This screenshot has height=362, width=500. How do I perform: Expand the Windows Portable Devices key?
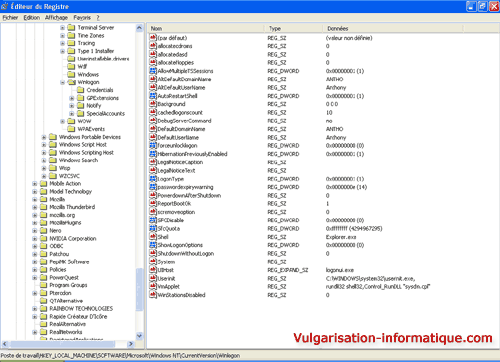pos(44,137)
